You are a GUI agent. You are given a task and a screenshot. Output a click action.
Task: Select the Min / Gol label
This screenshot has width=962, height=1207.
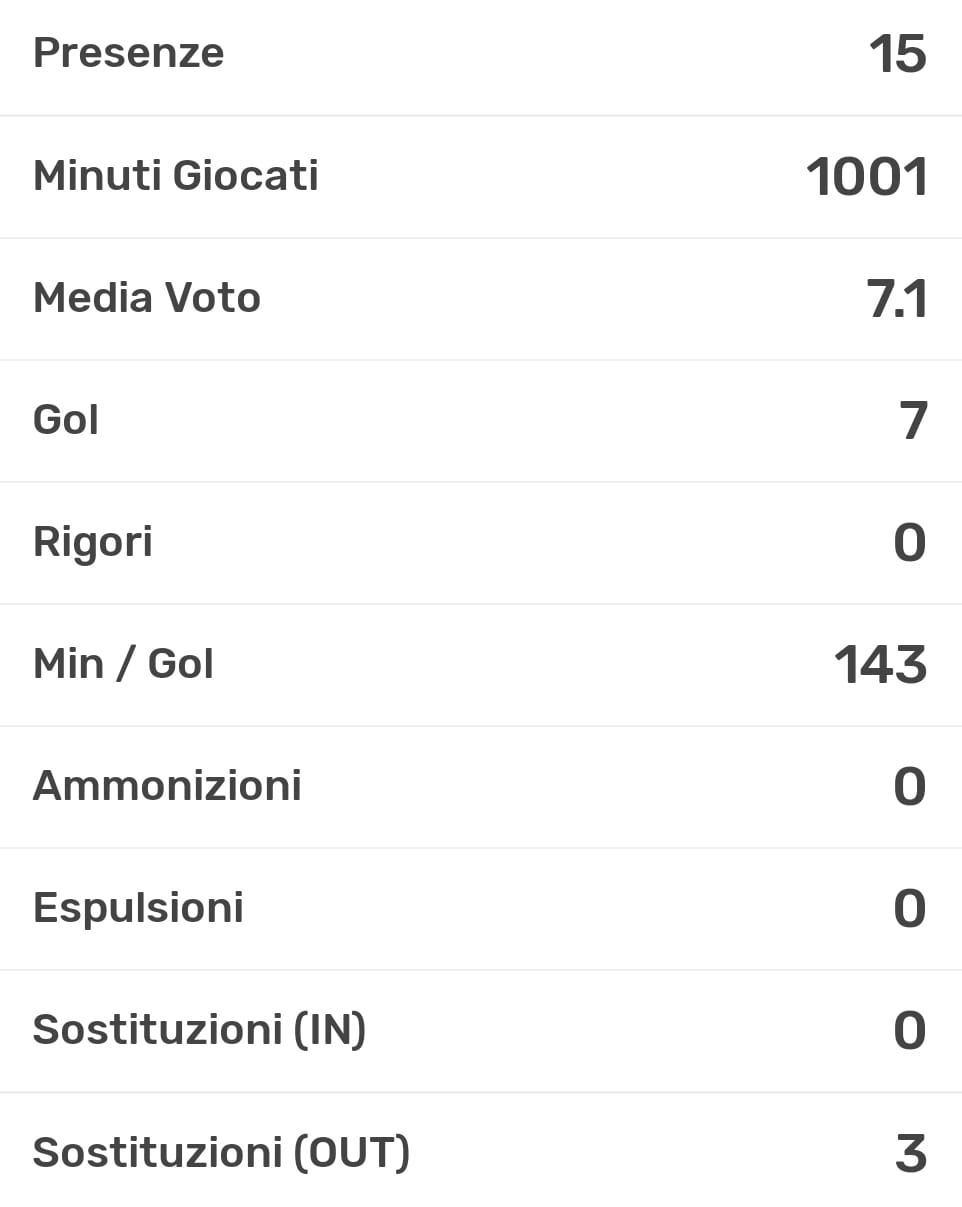(x=123, y=664)
